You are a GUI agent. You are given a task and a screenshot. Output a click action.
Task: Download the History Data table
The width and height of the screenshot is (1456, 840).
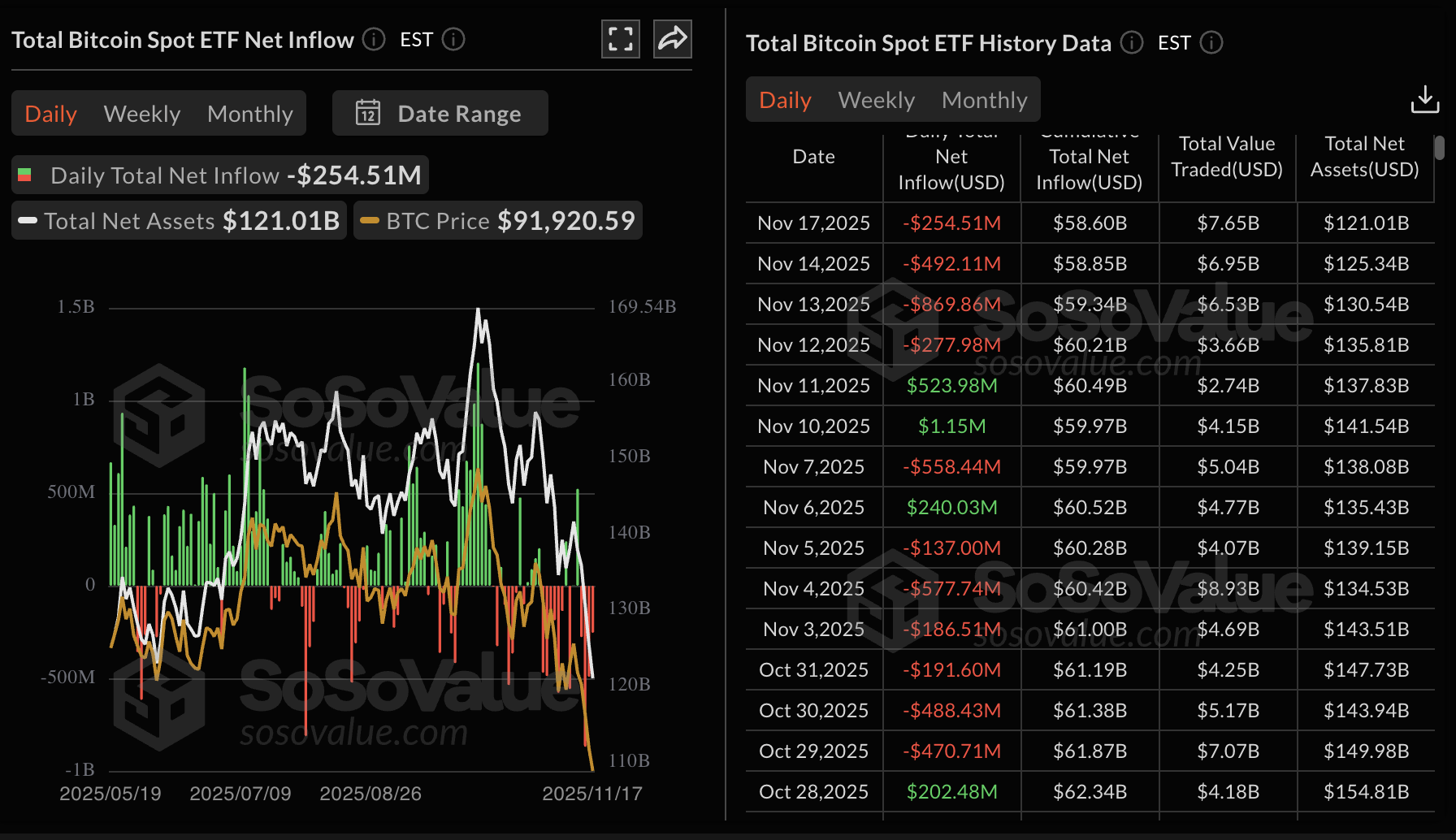1424,99
